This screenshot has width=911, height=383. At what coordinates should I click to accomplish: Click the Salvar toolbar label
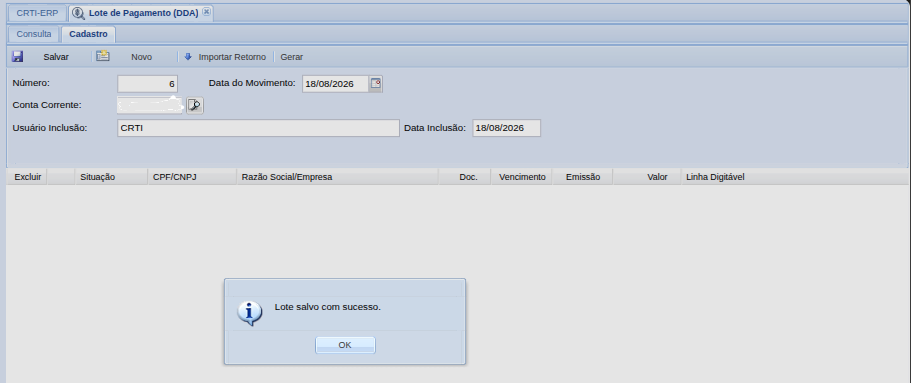[x=56, y=57]
